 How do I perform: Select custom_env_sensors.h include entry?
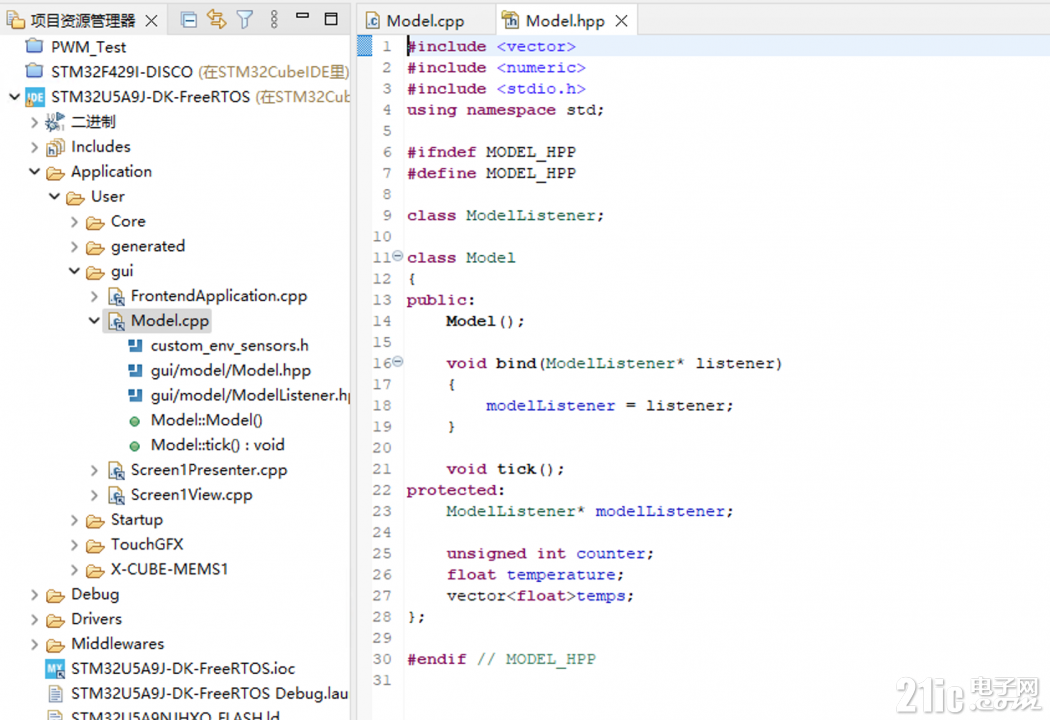pyautogui.click(x=230, y=346)
